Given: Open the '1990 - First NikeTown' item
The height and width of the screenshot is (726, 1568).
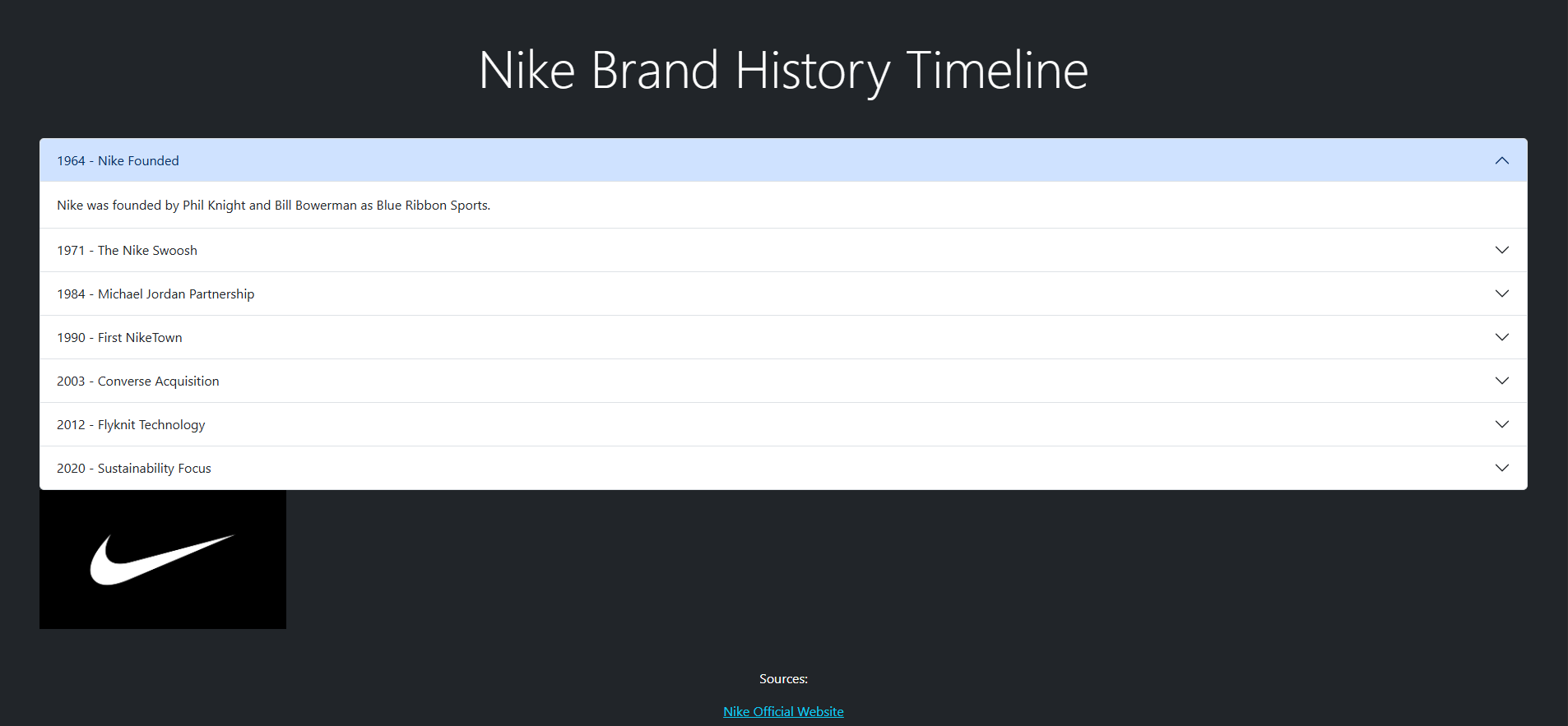Looking at the screenshot, I should coord(119,337).
